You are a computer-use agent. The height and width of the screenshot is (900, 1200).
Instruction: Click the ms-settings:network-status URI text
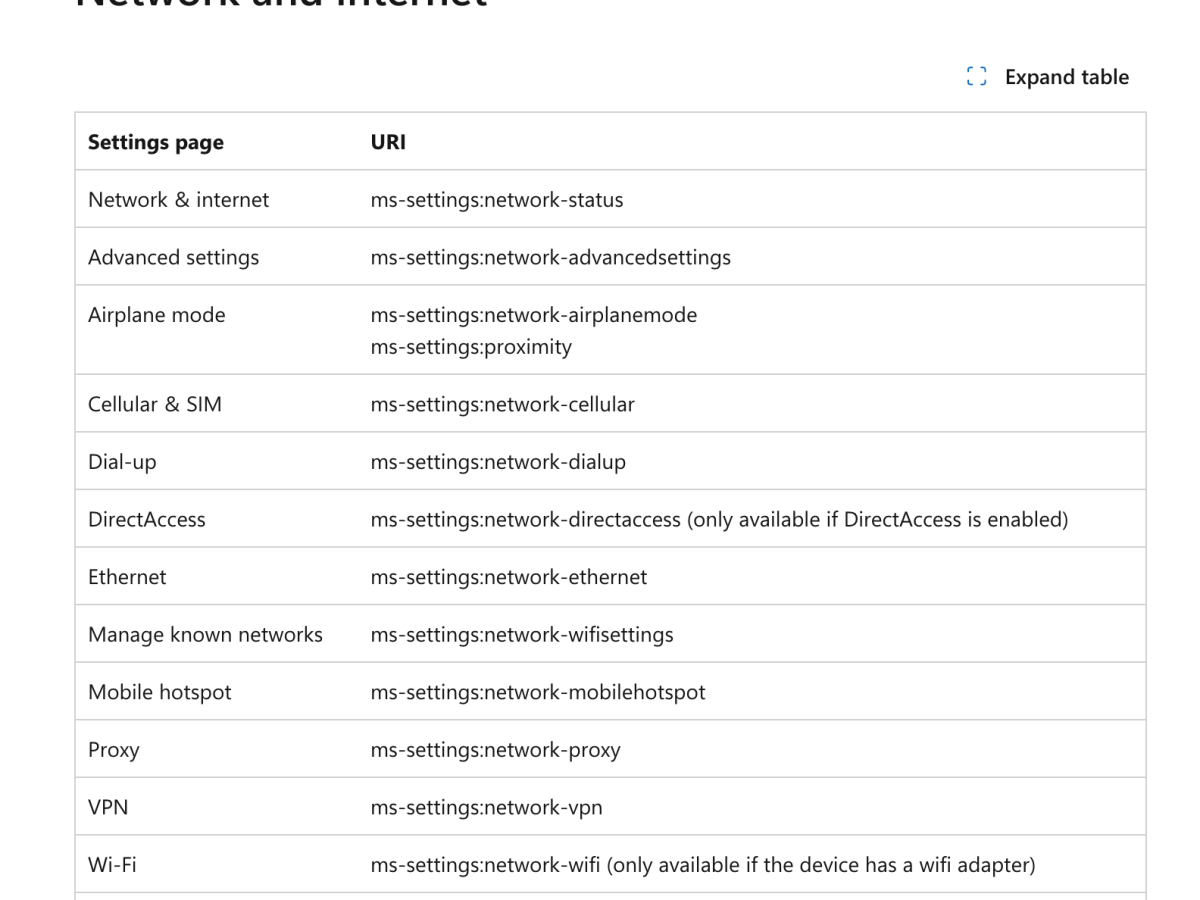[497, 199]
